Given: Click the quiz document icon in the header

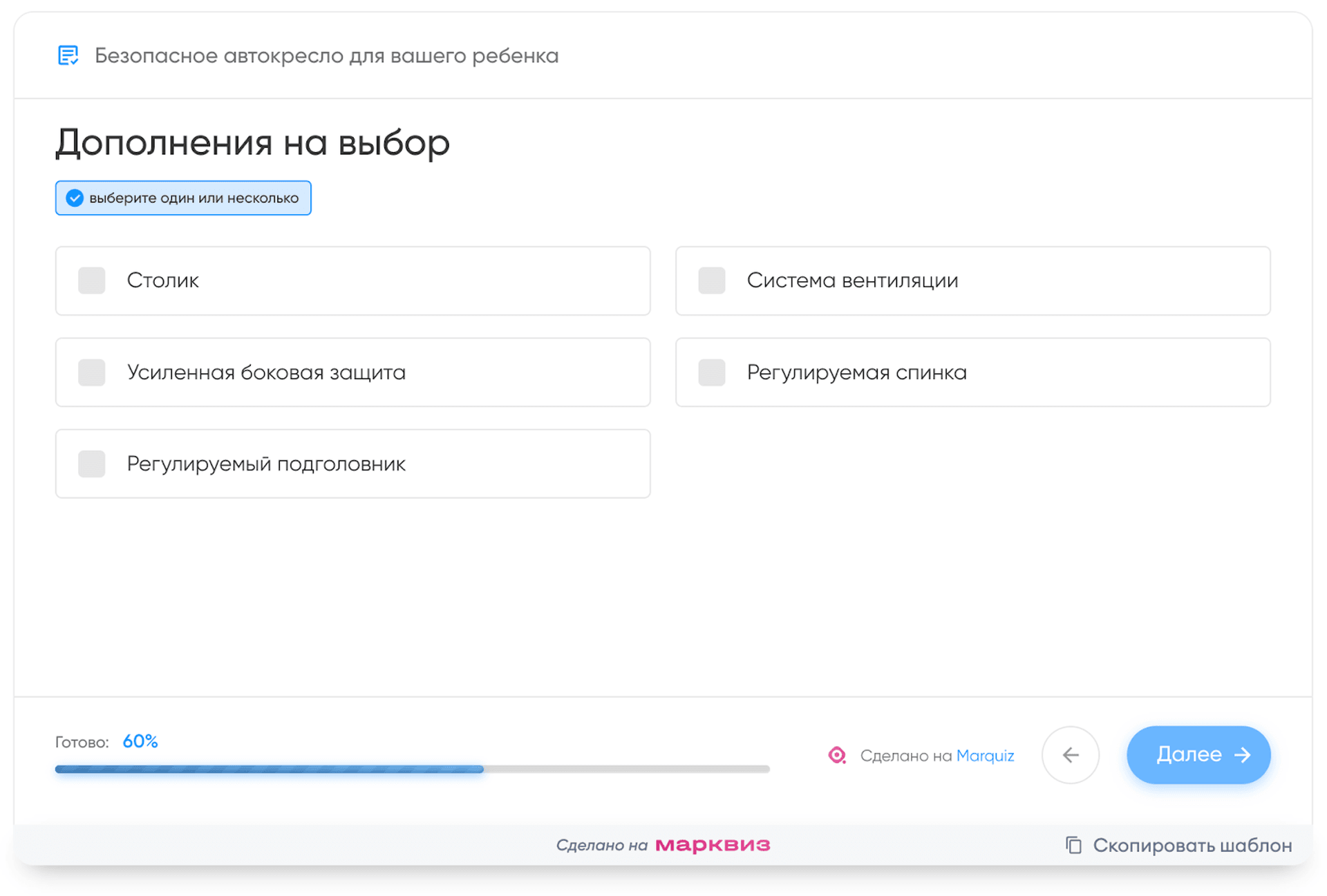Looking at the screenshot, I should click(x=68, y=56).
